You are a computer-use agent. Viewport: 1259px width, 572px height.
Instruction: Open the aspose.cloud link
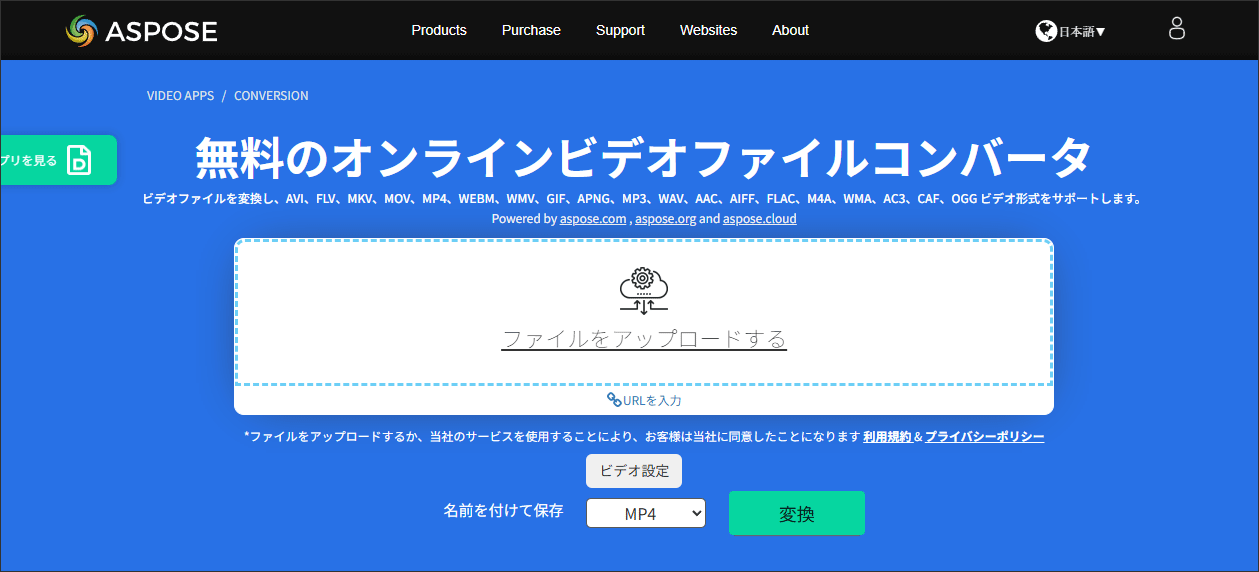coord(760,218)
